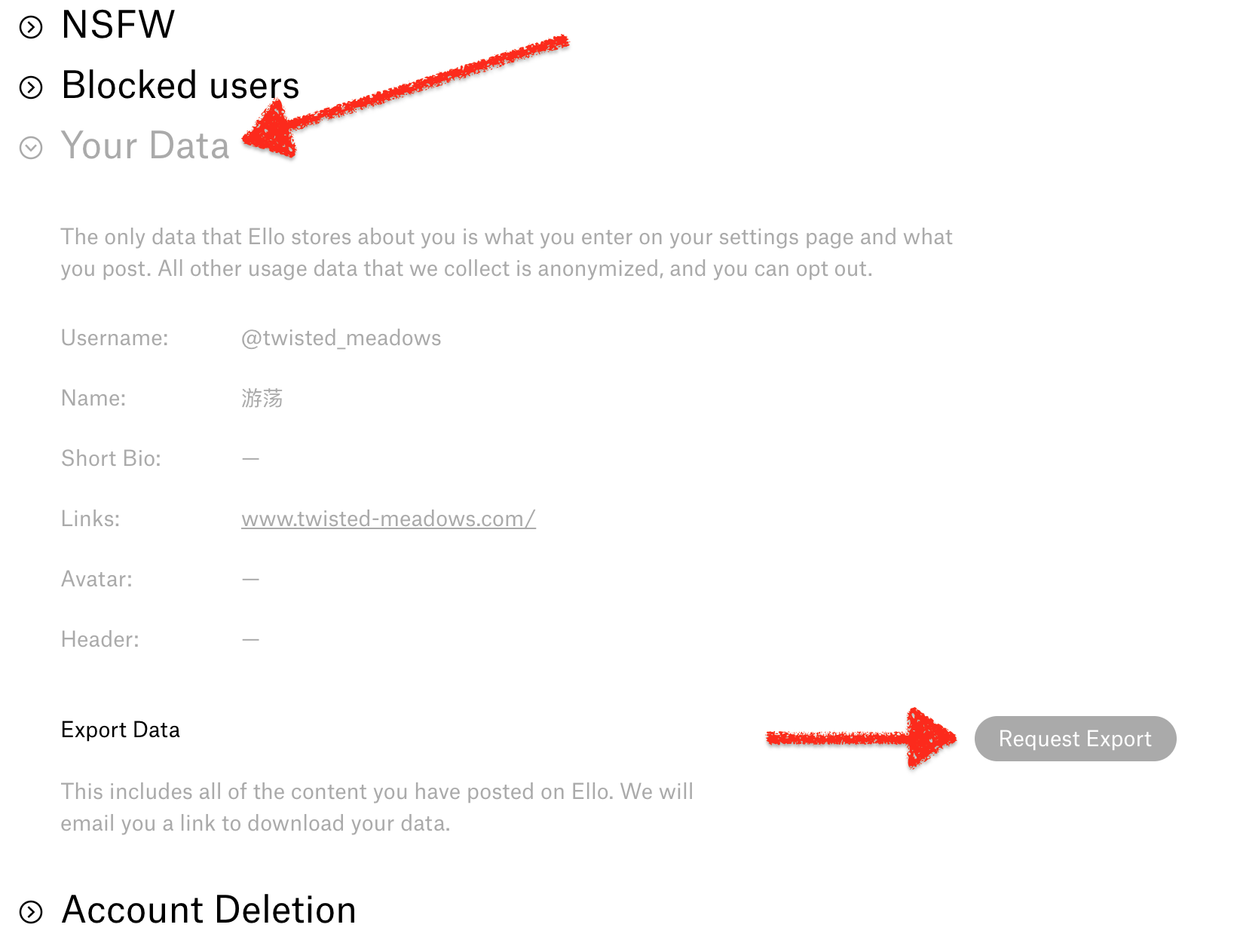
Task: Click the Username label
Action: (x=115, y=338)
